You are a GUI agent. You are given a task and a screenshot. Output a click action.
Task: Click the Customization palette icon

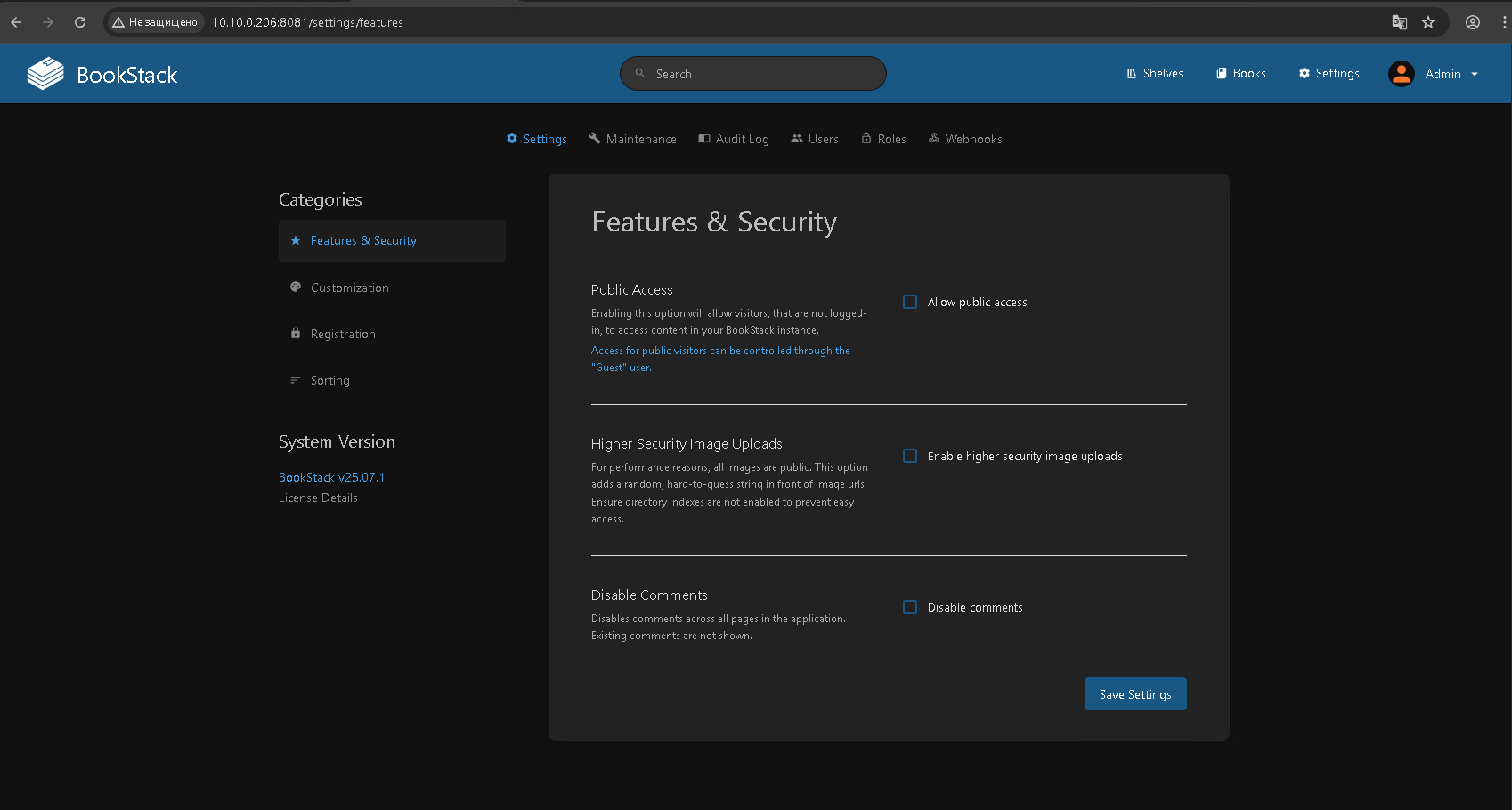pos(296,287)
